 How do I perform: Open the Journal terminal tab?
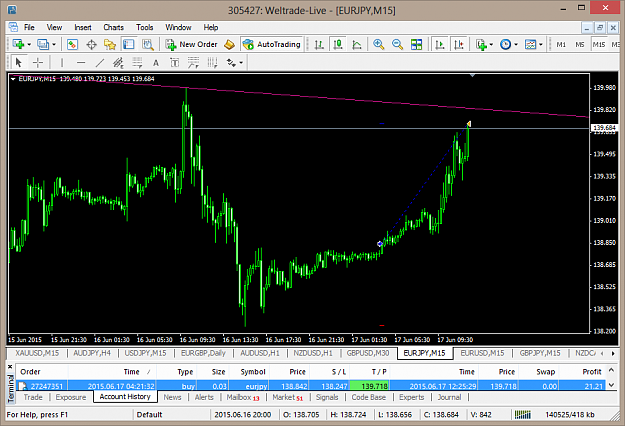click(449, 397)
